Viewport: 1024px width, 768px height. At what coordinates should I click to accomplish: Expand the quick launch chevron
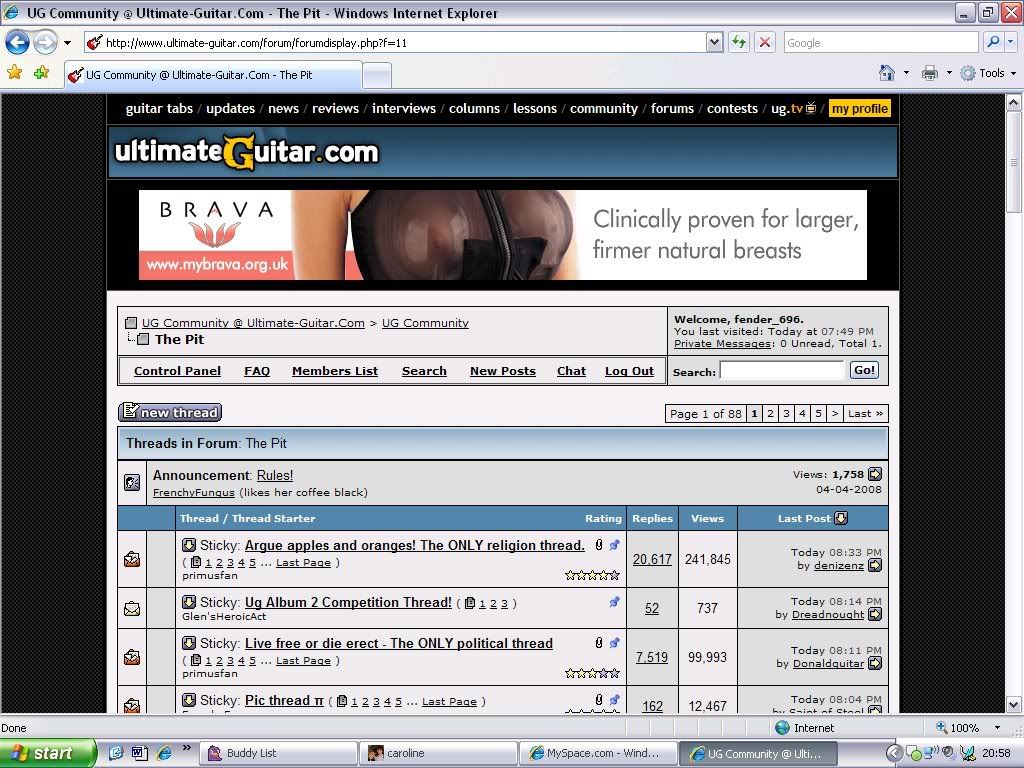[187, 748]
